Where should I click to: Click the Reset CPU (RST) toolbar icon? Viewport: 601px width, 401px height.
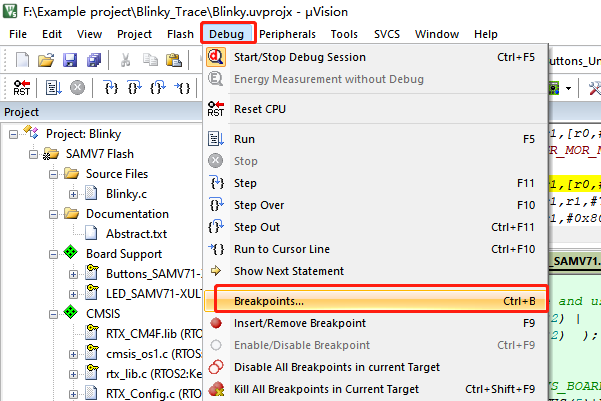pos(21,88)
